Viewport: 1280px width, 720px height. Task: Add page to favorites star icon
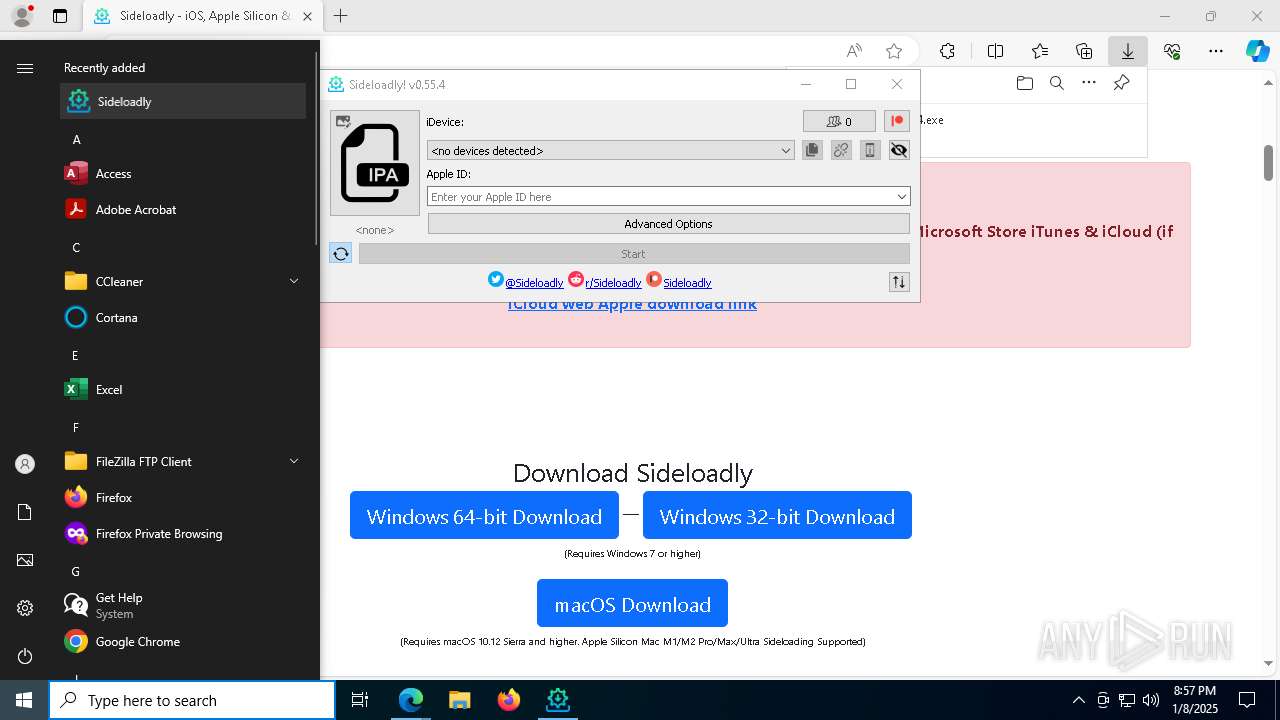click(894, 51)
